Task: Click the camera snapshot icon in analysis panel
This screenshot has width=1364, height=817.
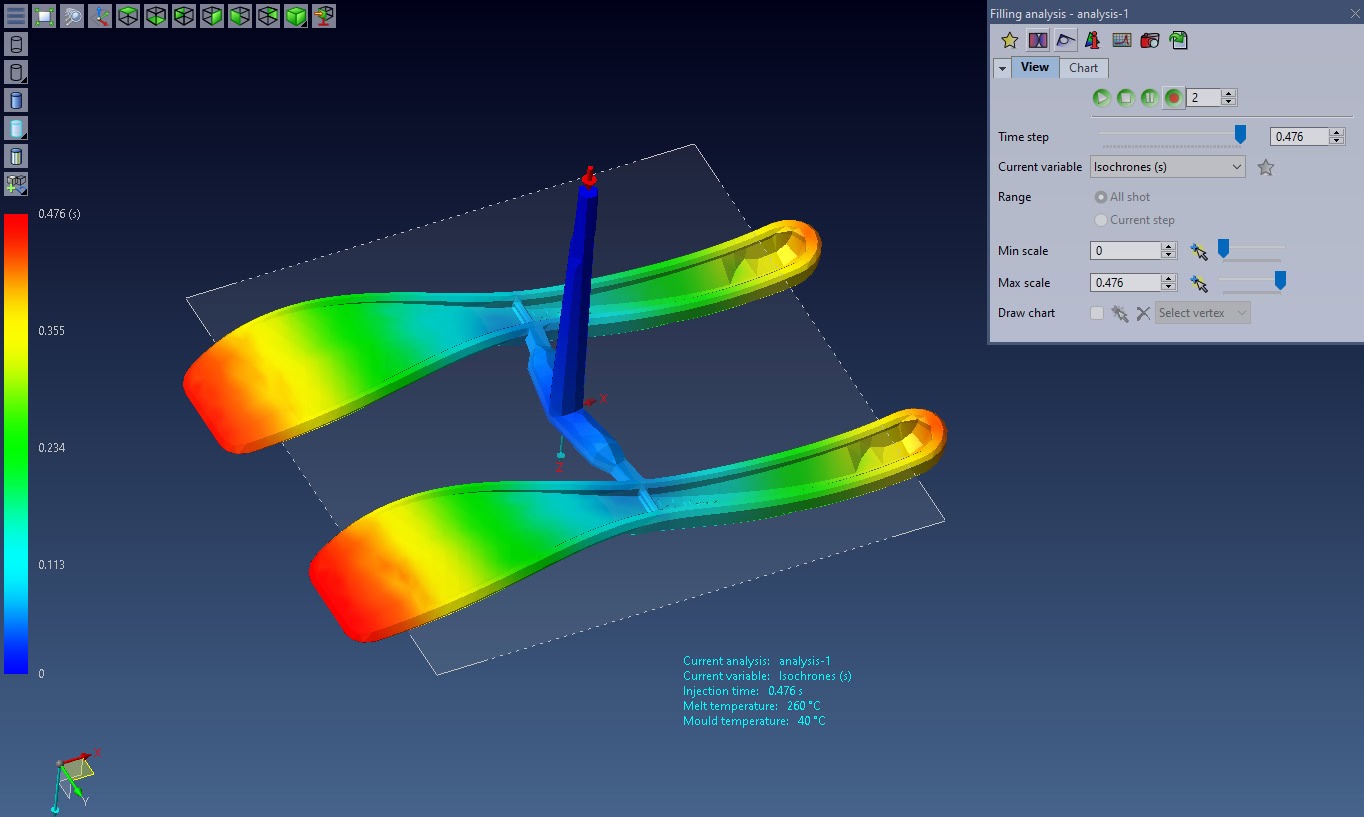Action: pyautogui.click(x=1150, y=41)
